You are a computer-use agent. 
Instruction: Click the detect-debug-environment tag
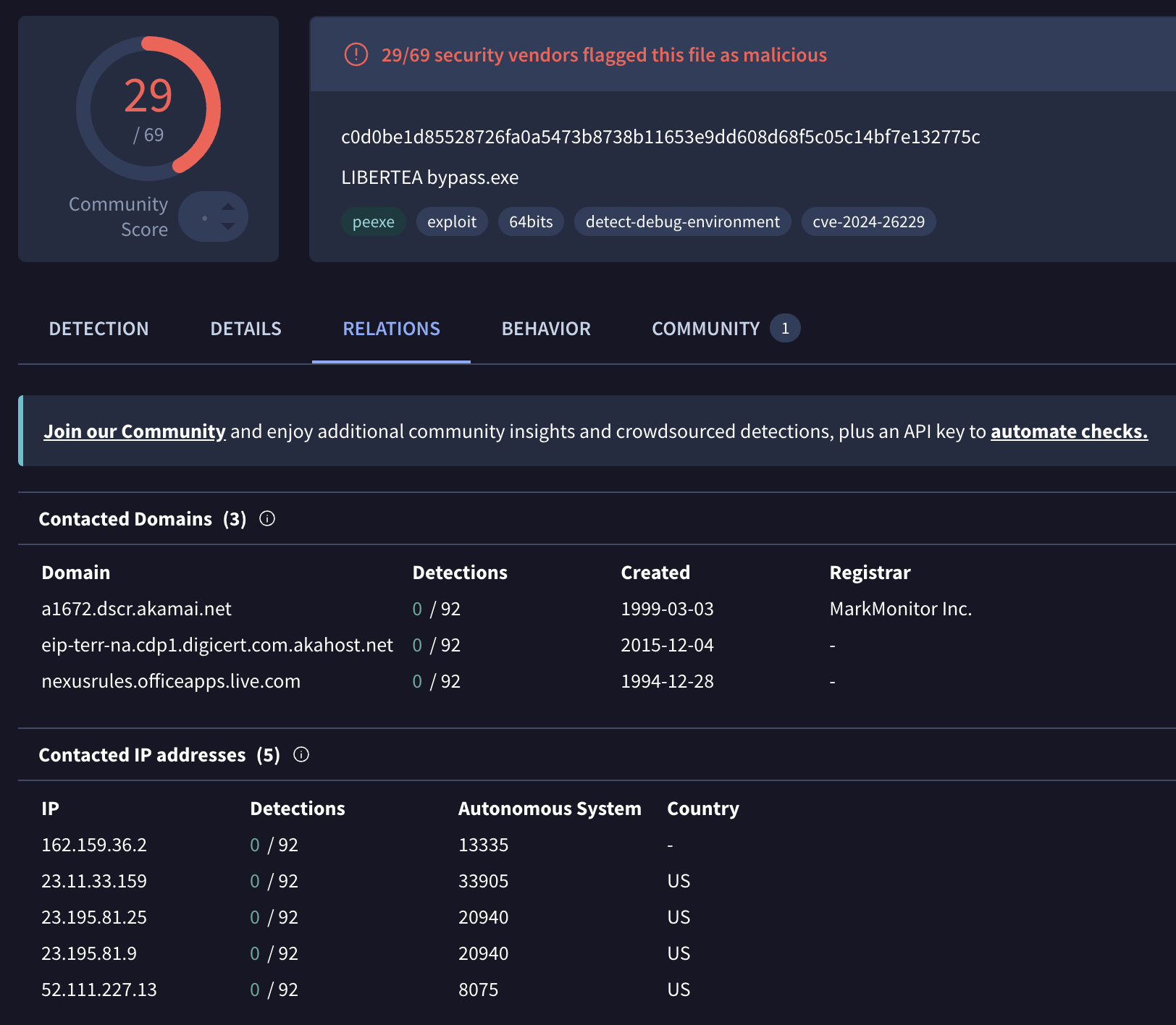pyautogui.click(x=682, y=222)
